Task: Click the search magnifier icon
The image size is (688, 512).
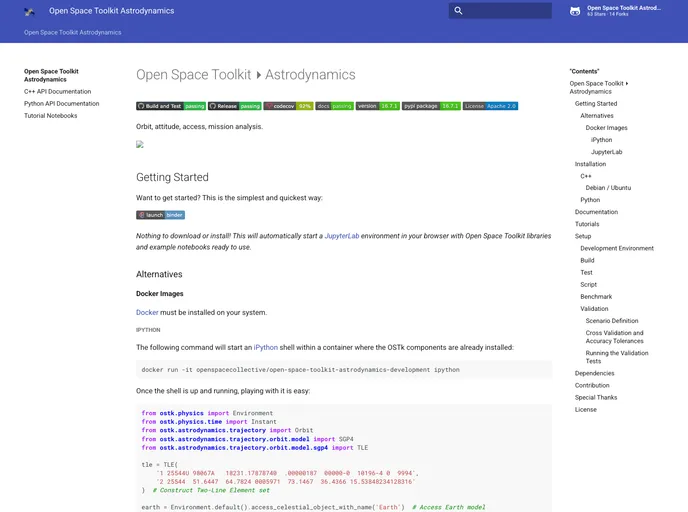Action: point(458,11)
